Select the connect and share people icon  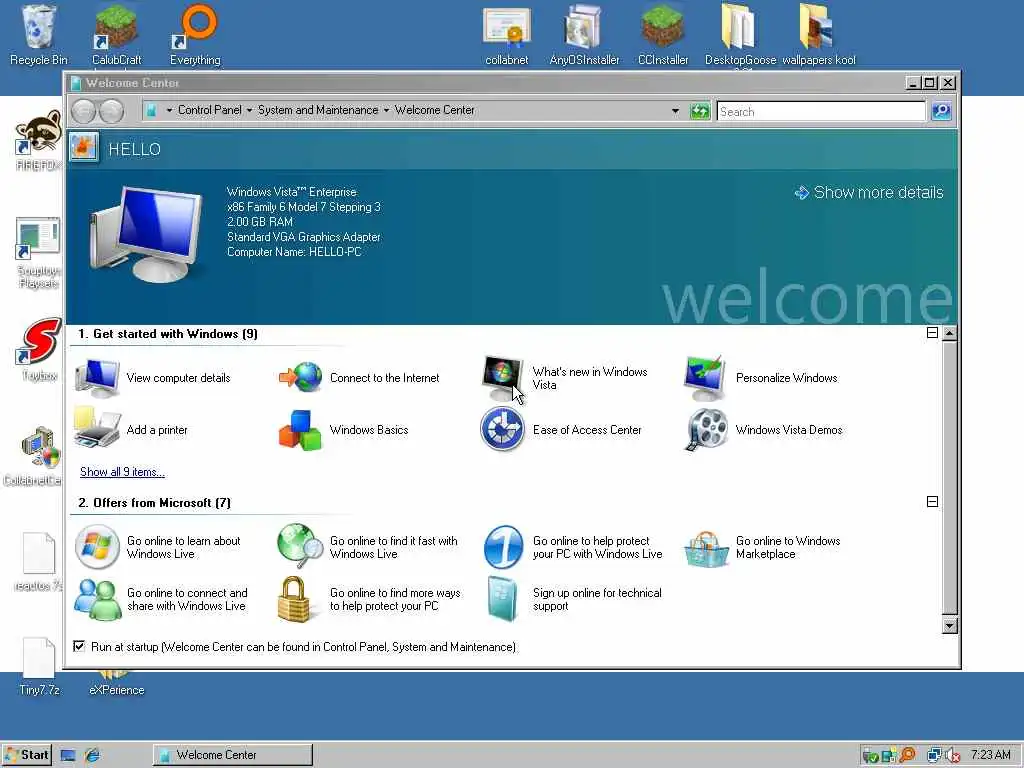pyautogui.click(x=97, y=599)
